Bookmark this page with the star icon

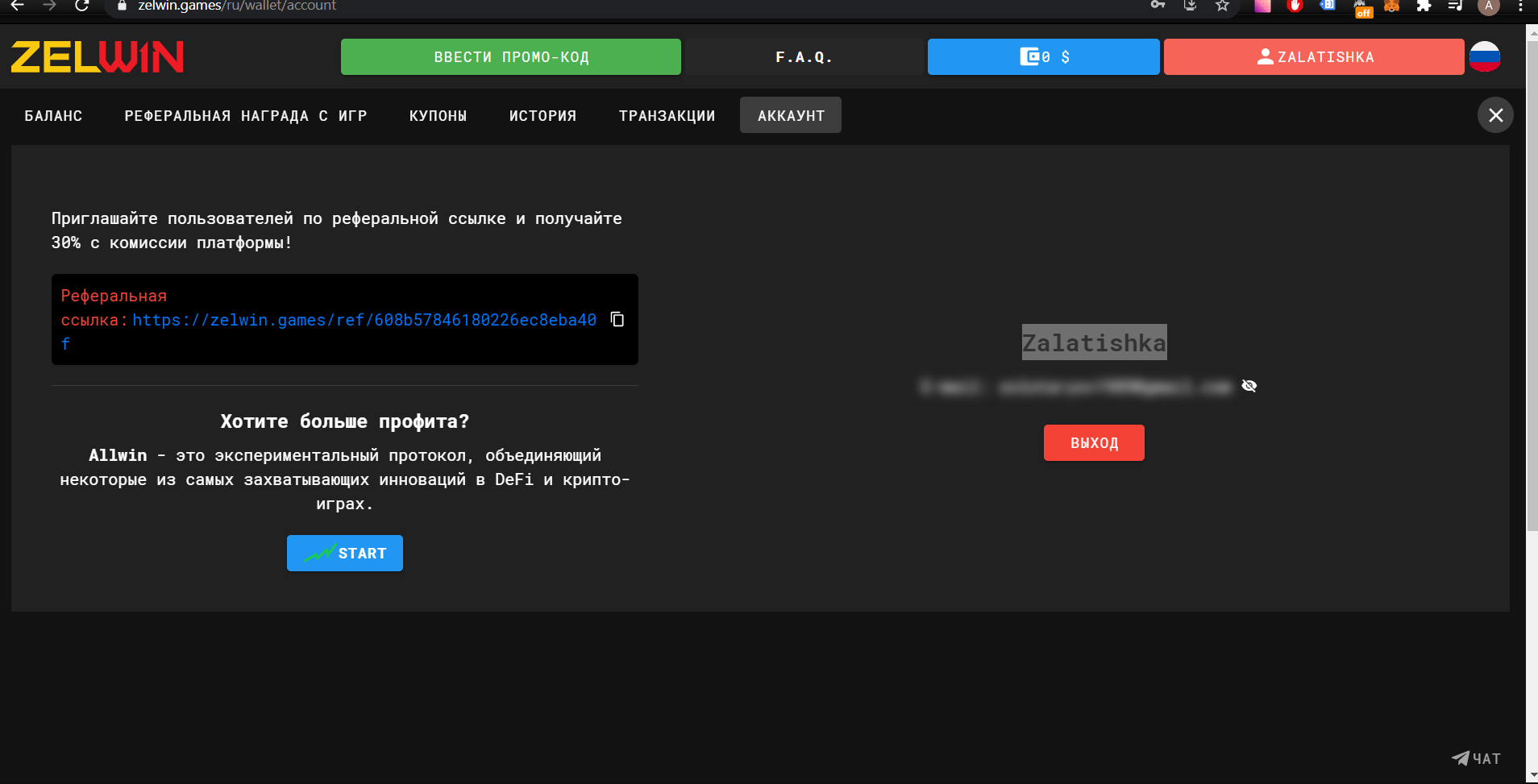[1222, 6]
